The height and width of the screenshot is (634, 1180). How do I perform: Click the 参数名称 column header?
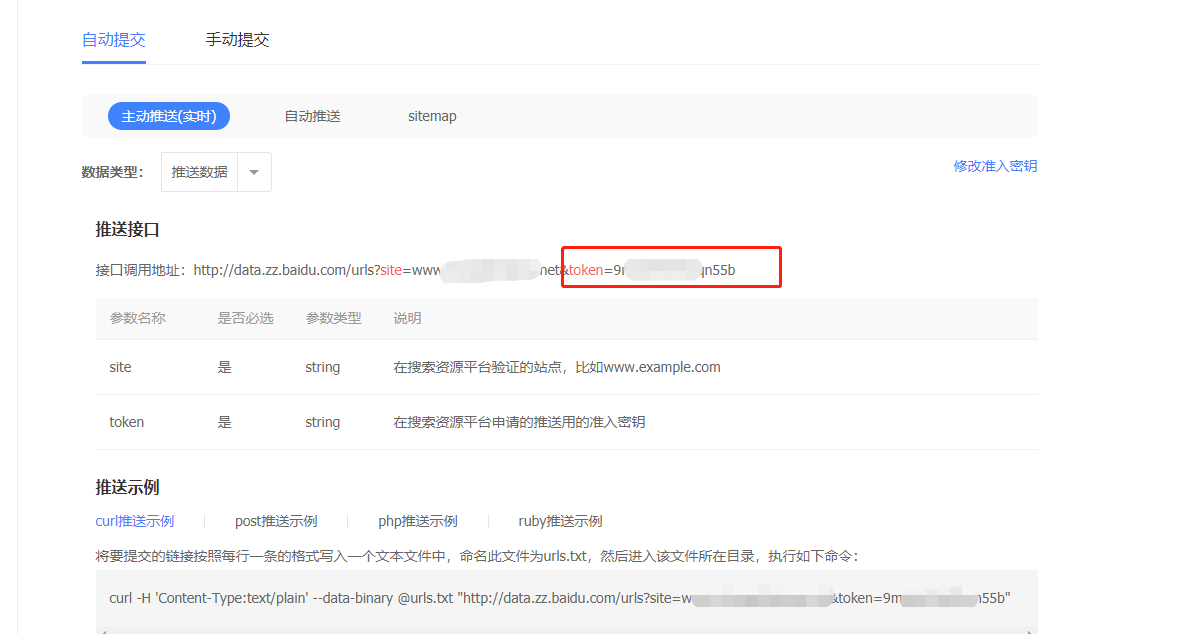pyautogui.click(x=138, y=318)
